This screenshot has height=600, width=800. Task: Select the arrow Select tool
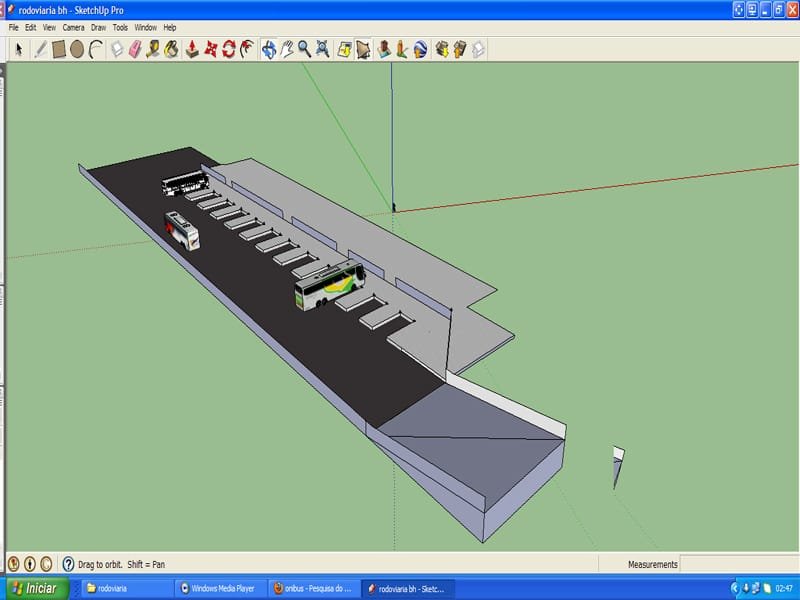tap(17, 48)
